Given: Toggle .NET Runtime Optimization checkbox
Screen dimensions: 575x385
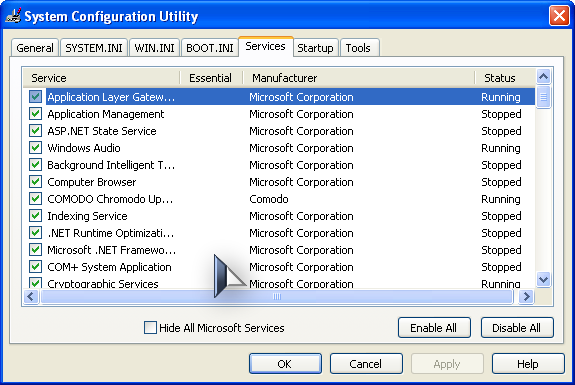Looking at the screenshot, I should 36,233.
